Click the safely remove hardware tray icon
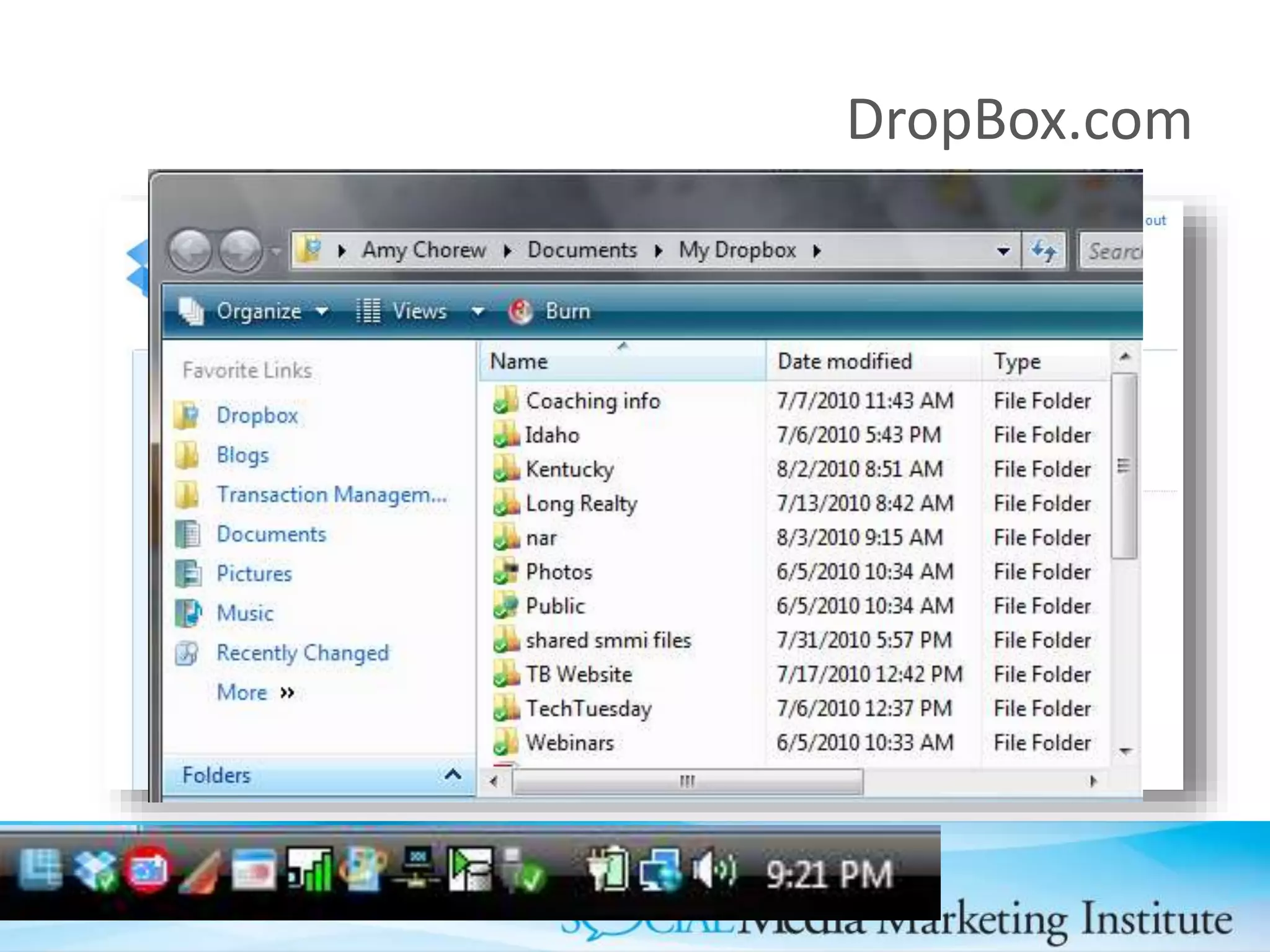1270x952 pixels. tap(523, 870)
